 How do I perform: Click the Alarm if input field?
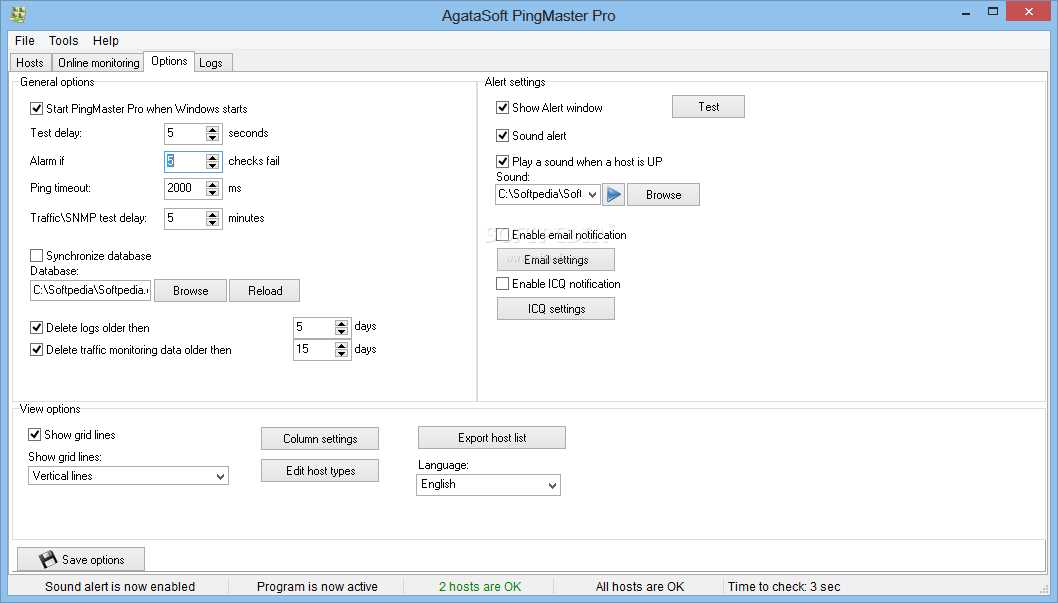[186, 161]
